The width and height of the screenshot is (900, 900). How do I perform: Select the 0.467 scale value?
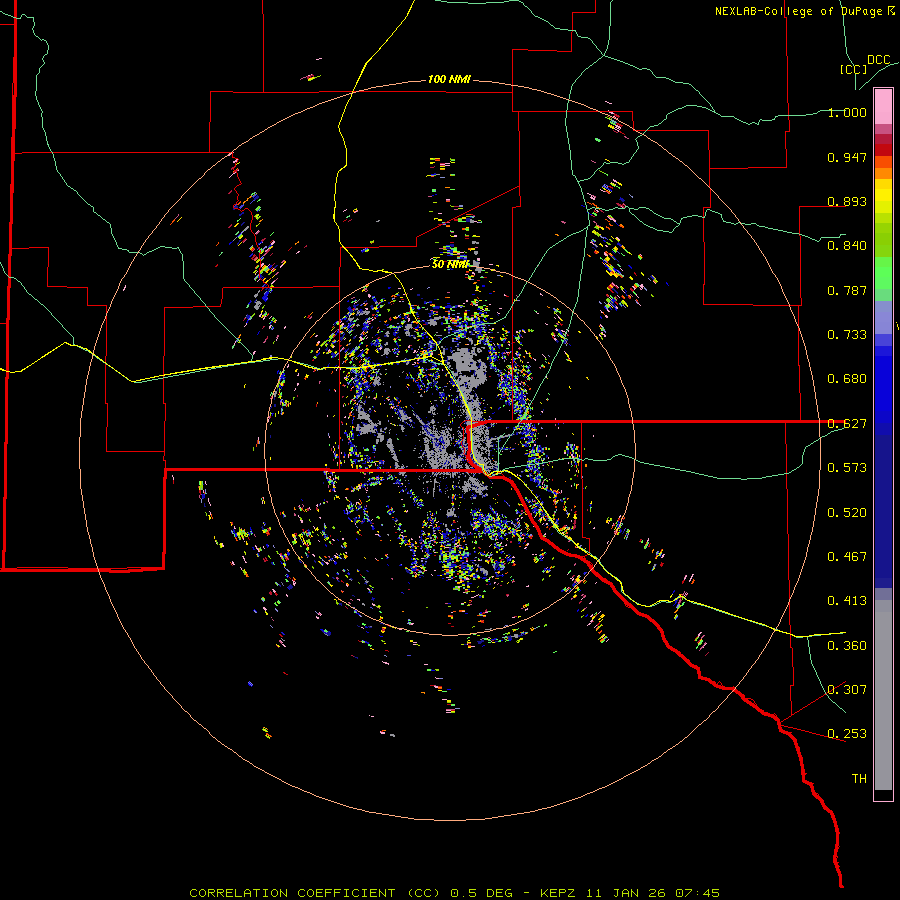(847, 557)
